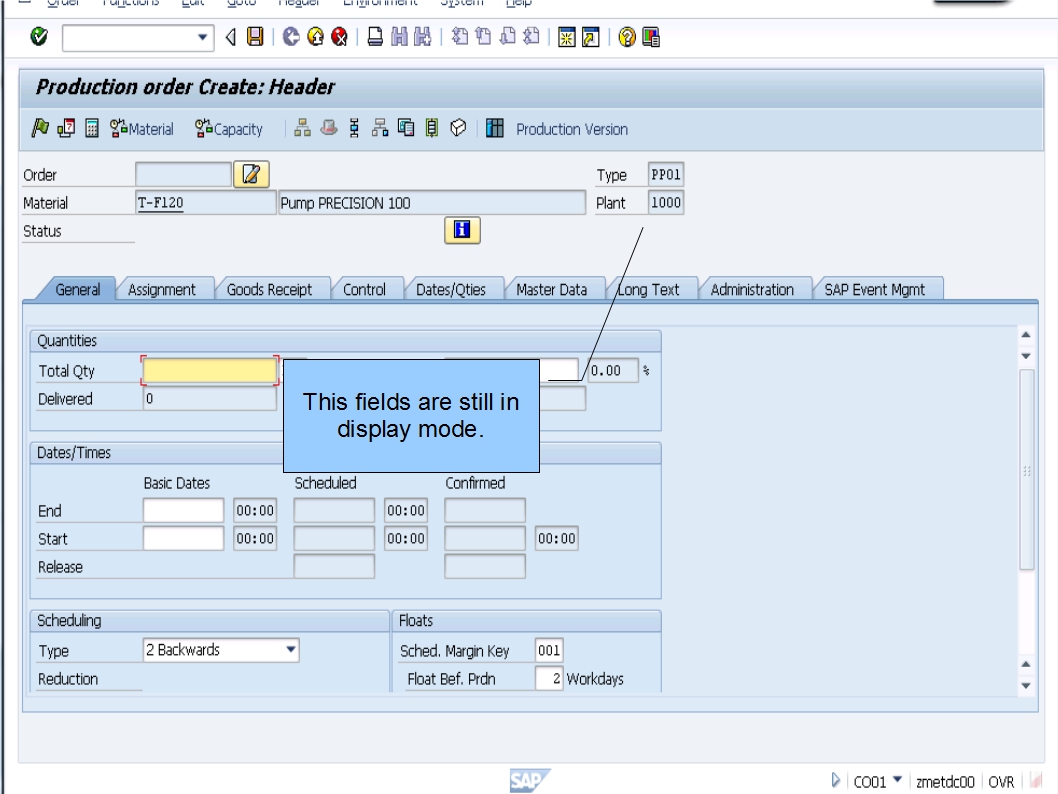Click the Basic End time 00:00 field
Screen dimensions: 1058x794
(255, 511)
